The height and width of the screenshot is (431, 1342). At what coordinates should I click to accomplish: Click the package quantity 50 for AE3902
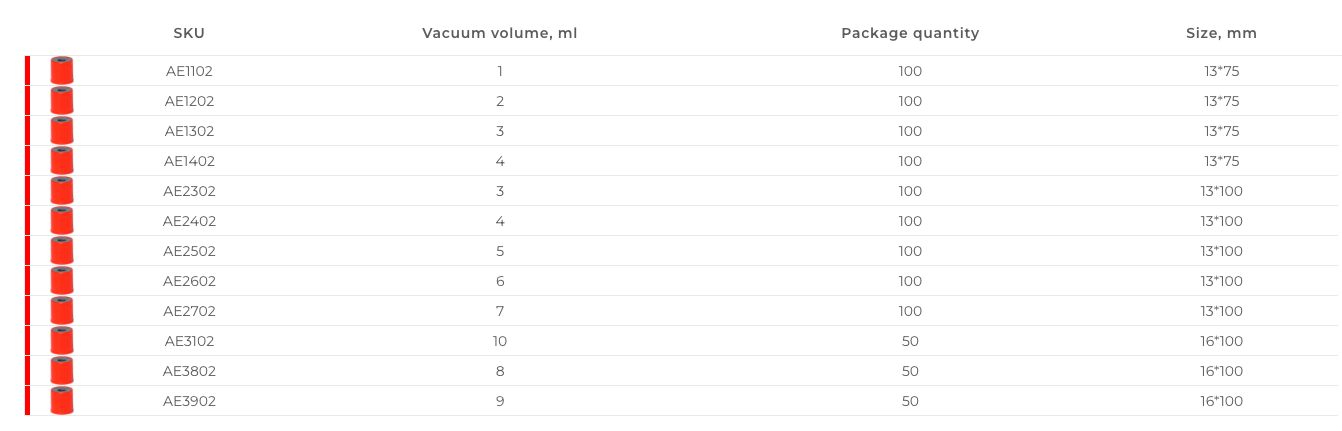tap(910, 401)
